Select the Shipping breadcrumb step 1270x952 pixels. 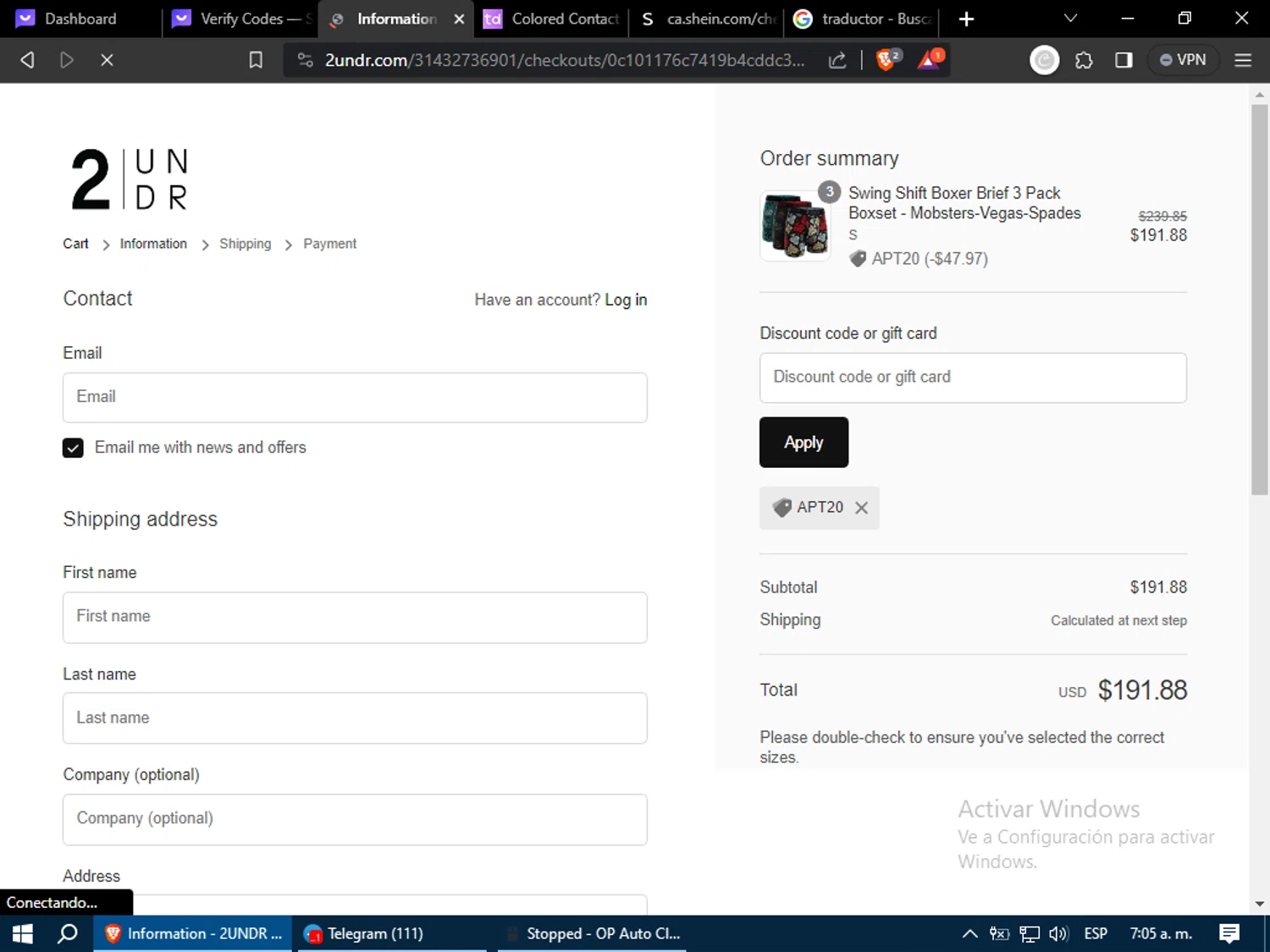(x=245, y=244)
